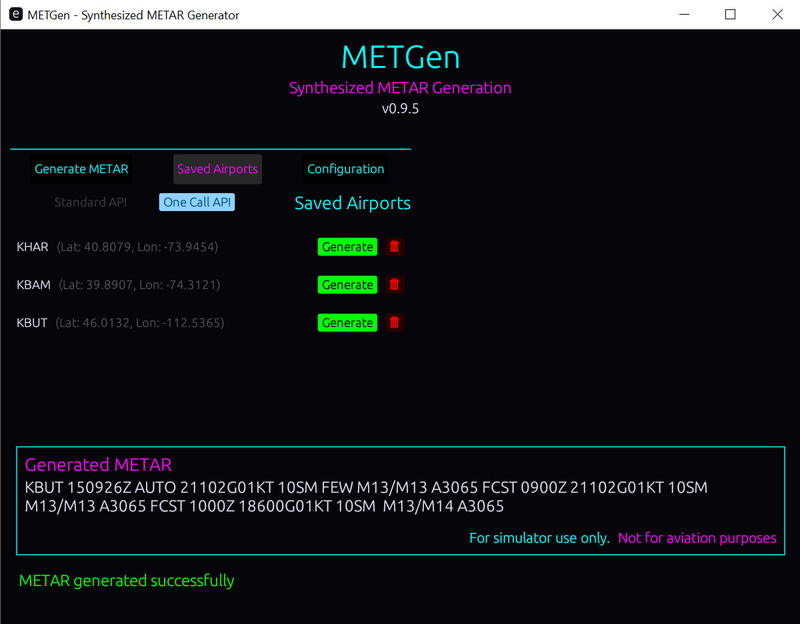
Task: Delete KBUT with the trash can icon
Action: pos(395,322)
